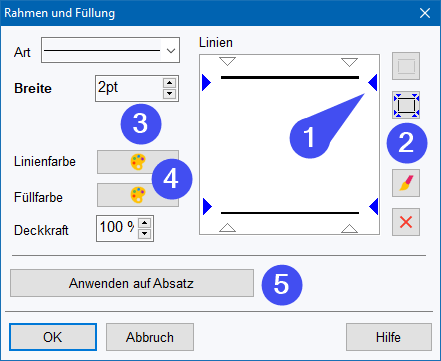
Task: Click Anwenden auf Absatz button
Action: [x=132, y=283]
